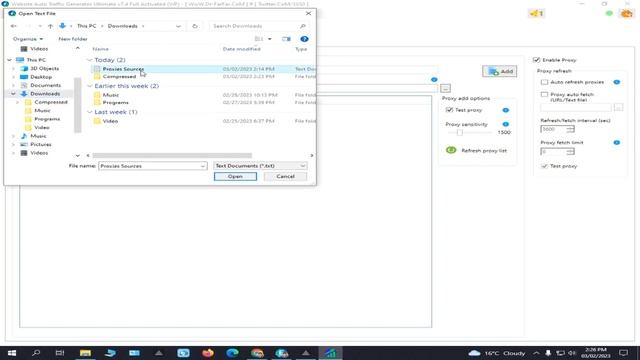Go back in the file dialog
The width and height of the screenshot is (640, 360).
(x=13, y=26)
